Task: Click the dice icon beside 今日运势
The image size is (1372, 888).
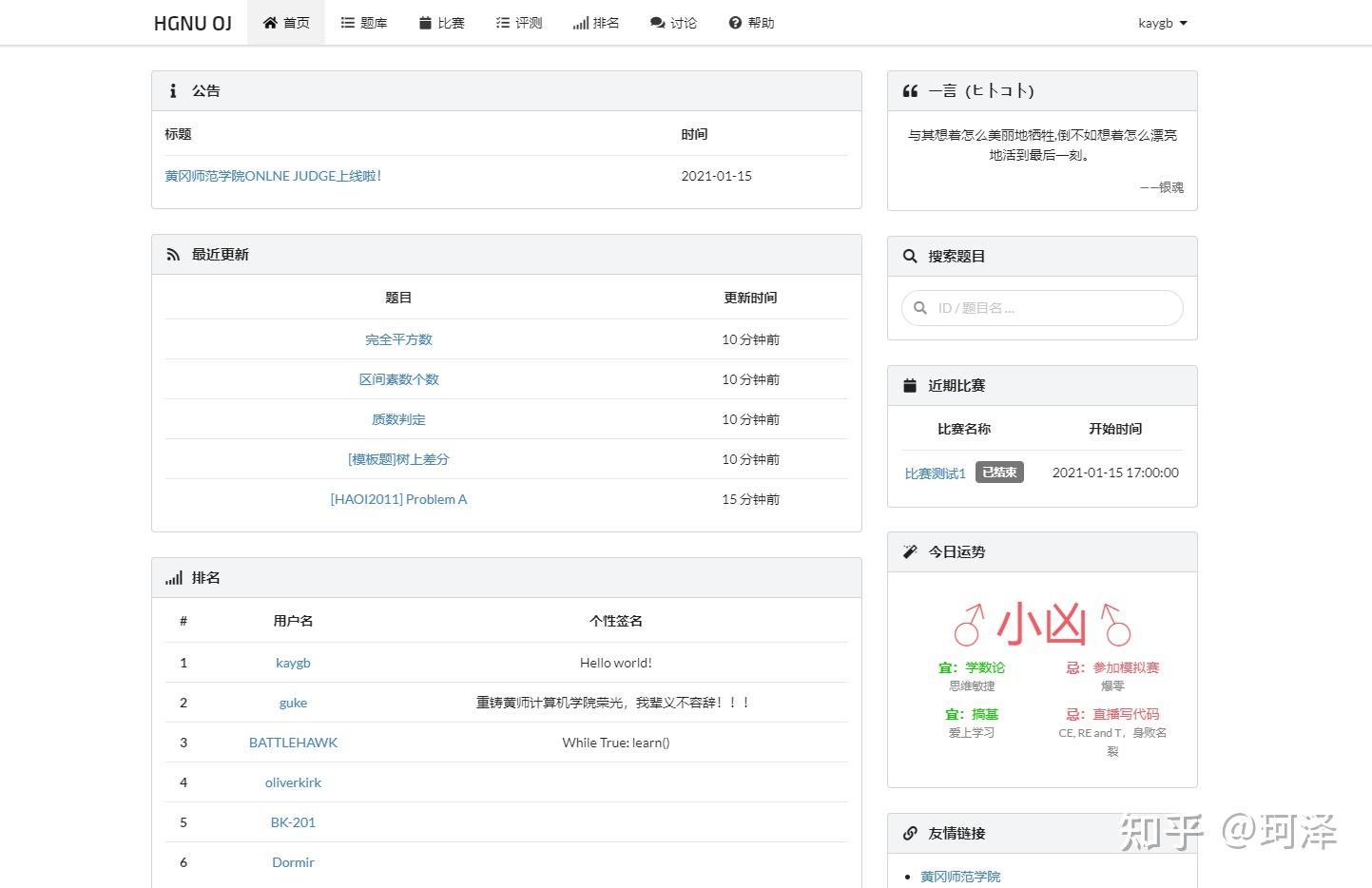Action: (x=909, y=550)
